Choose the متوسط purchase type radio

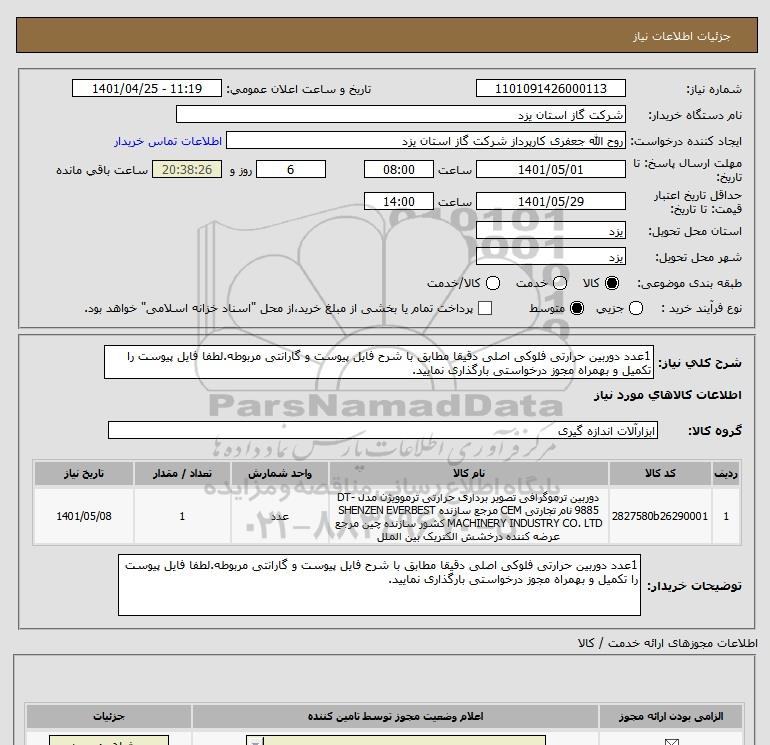(577, 308)
